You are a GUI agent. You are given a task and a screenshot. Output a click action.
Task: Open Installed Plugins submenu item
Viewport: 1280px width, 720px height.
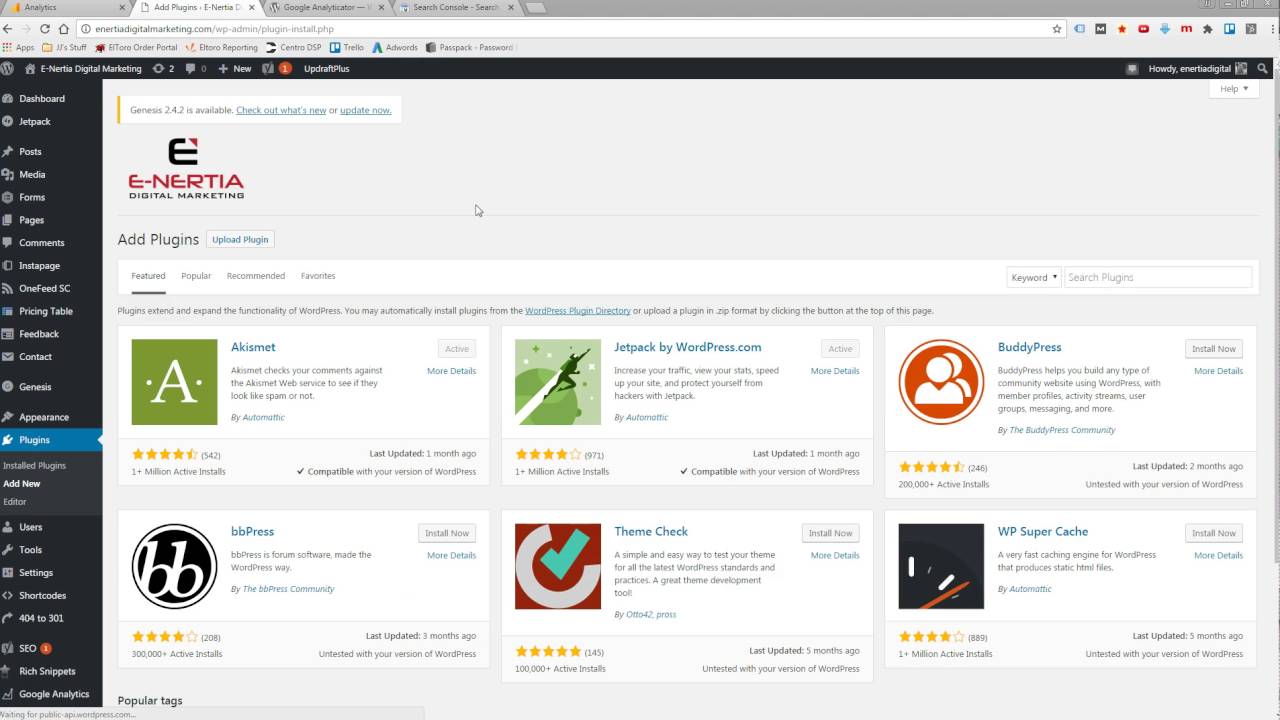pyautogui.click(x=34, y=466)
